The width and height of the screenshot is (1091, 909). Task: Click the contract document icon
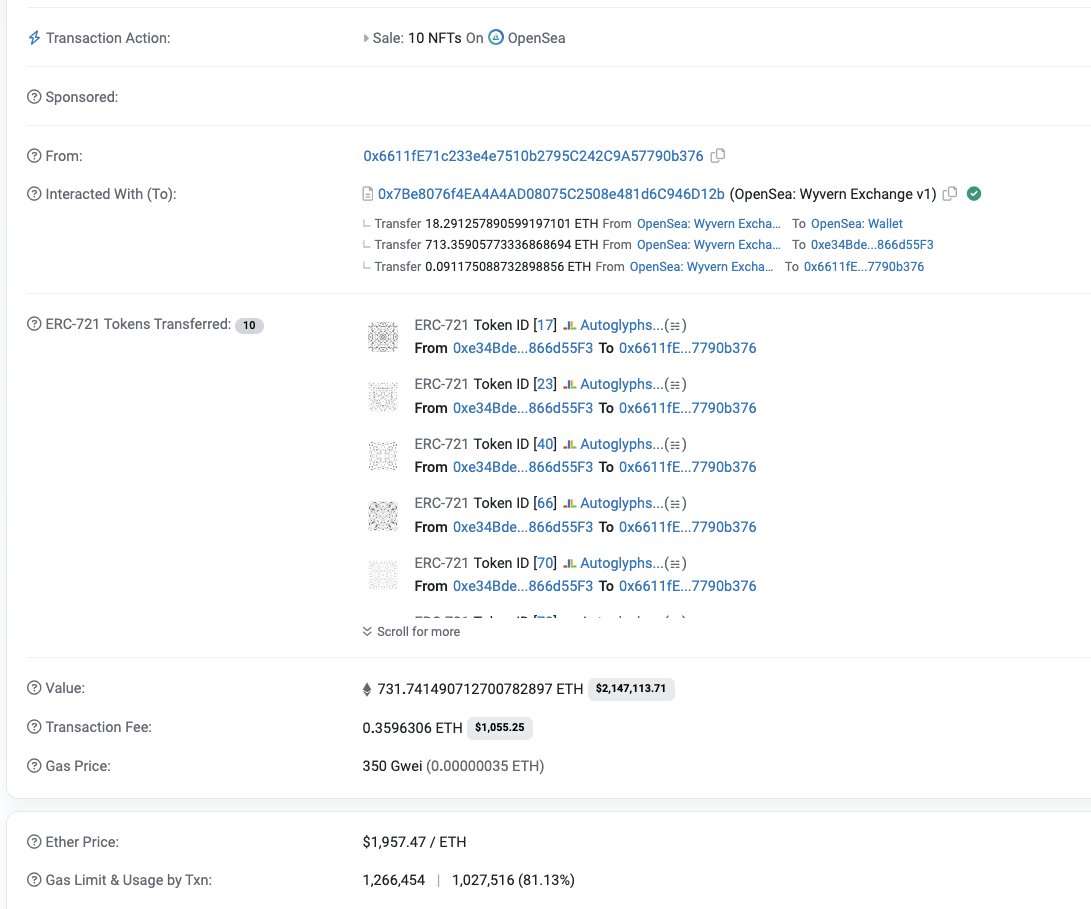coord(368,194)
